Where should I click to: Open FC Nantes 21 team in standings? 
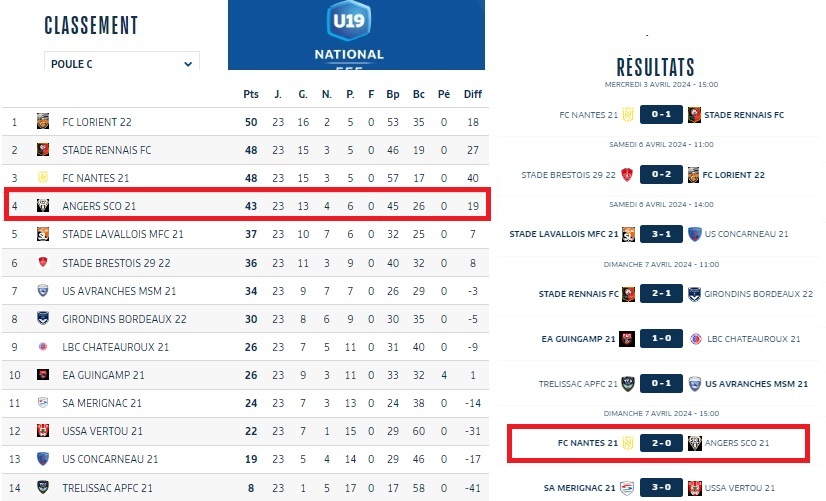[96, 178]
